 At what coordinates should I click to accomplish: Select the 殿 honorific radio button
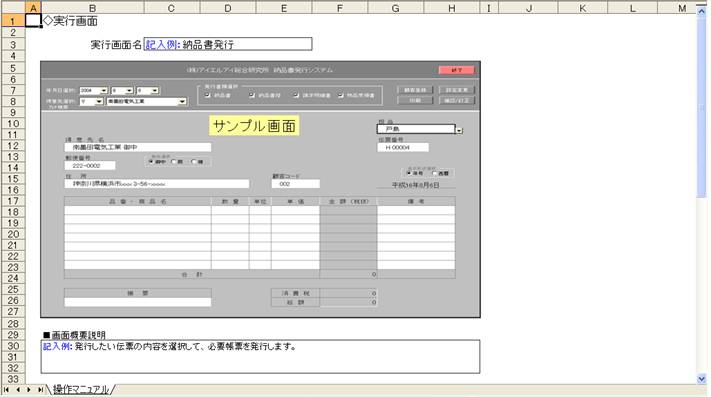174,162
